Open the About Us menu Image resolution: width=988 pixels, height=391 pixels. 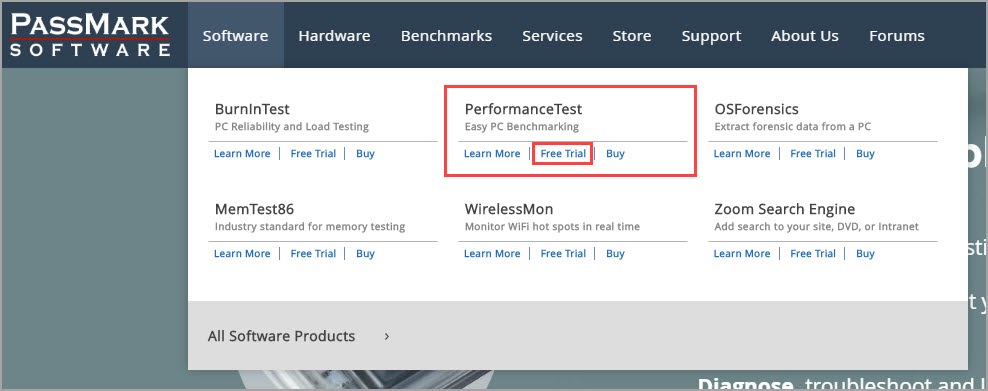pos(805,36)
